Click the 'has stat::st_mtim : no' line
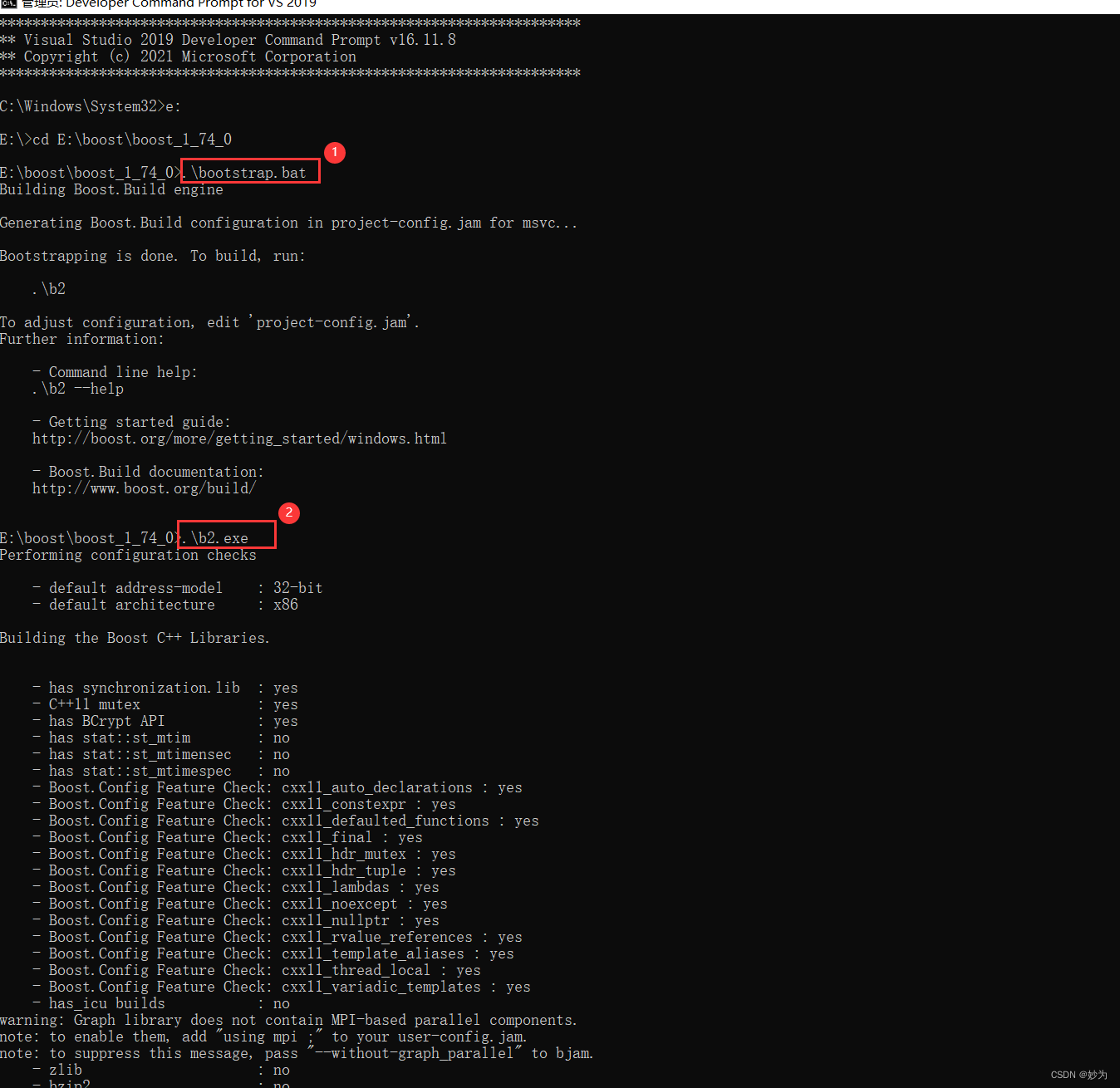This screenshot has width=1120, height=1088. 161,738
